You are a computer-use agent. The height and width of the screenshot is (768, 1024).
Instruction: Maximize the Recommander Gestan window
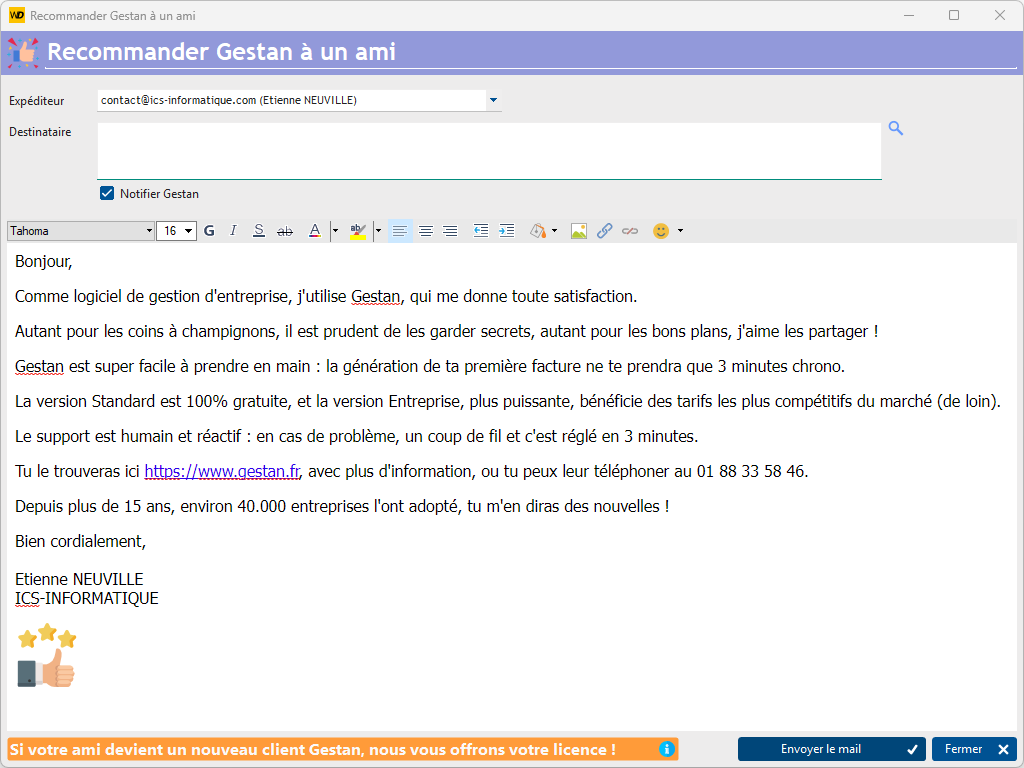(954, 15)
